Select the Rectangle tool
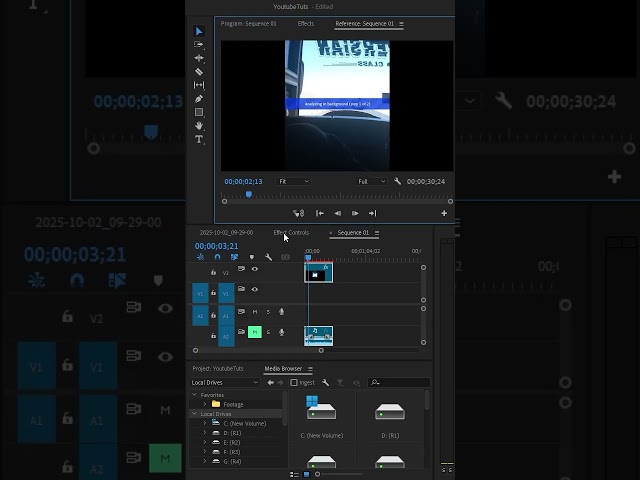Viewport: 640px width, 480px height. [199, 112]
